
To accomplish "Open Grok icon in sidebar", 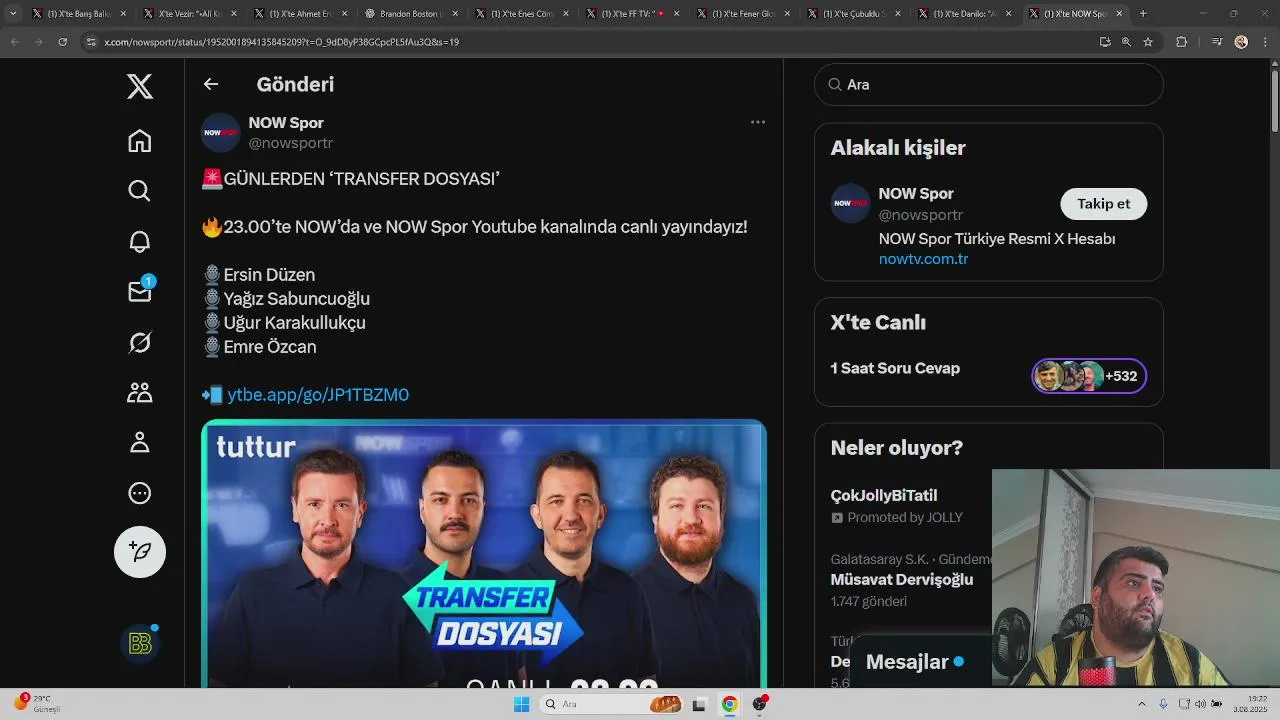I will click(x=140, y=343).
